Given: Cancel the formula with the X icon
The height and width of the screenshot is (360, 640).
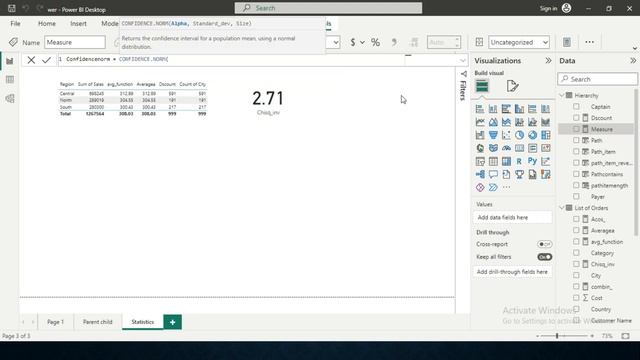Looking at the screenshot, I should pos(31,60).
